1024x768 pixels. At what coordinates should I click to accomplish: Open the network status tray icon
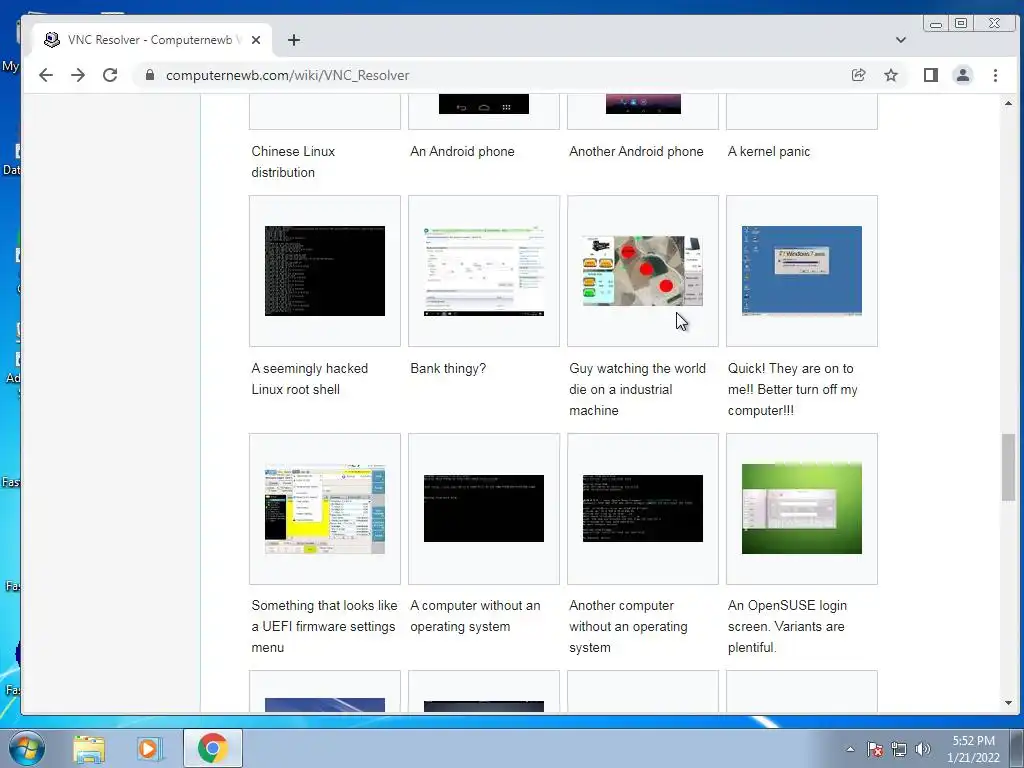pyautogui.click(x=899, y=749)
